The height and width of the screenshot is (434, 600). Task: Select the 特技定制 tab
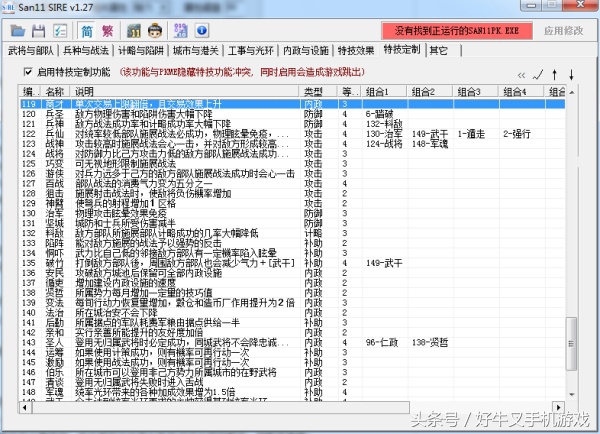coord(402,49)
